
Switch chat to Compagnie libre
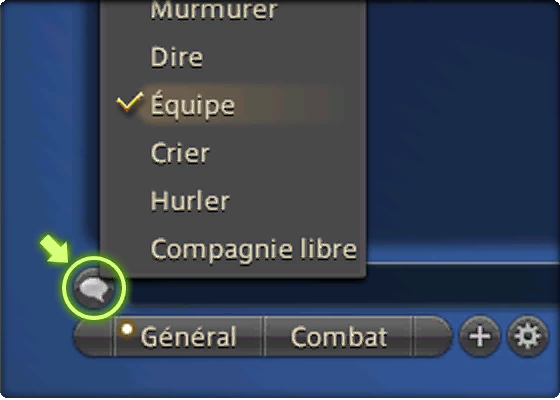tap(254, 249)
